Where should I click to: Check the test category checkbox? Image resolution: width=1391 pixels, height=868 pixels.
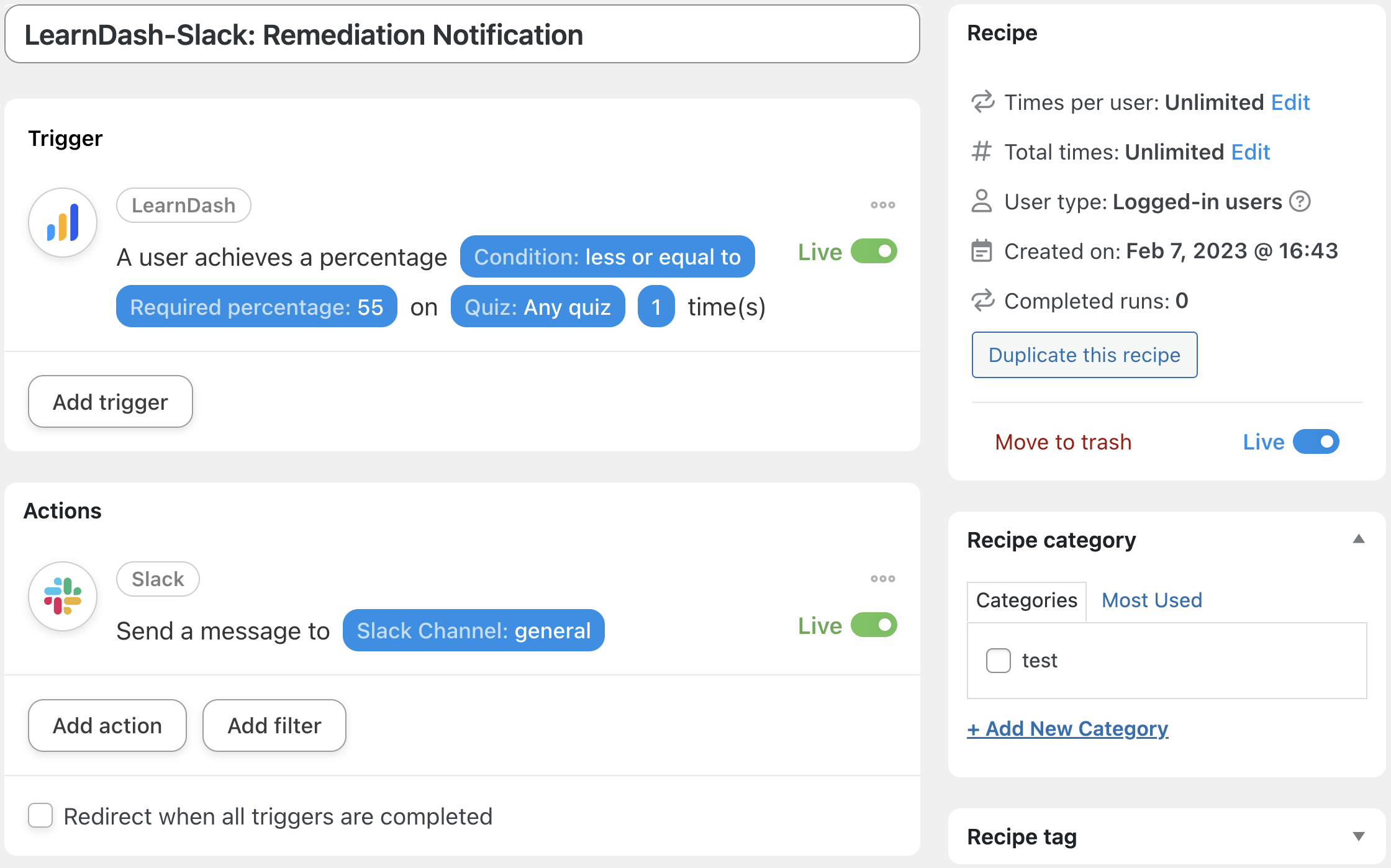click(x=998, y=661)
